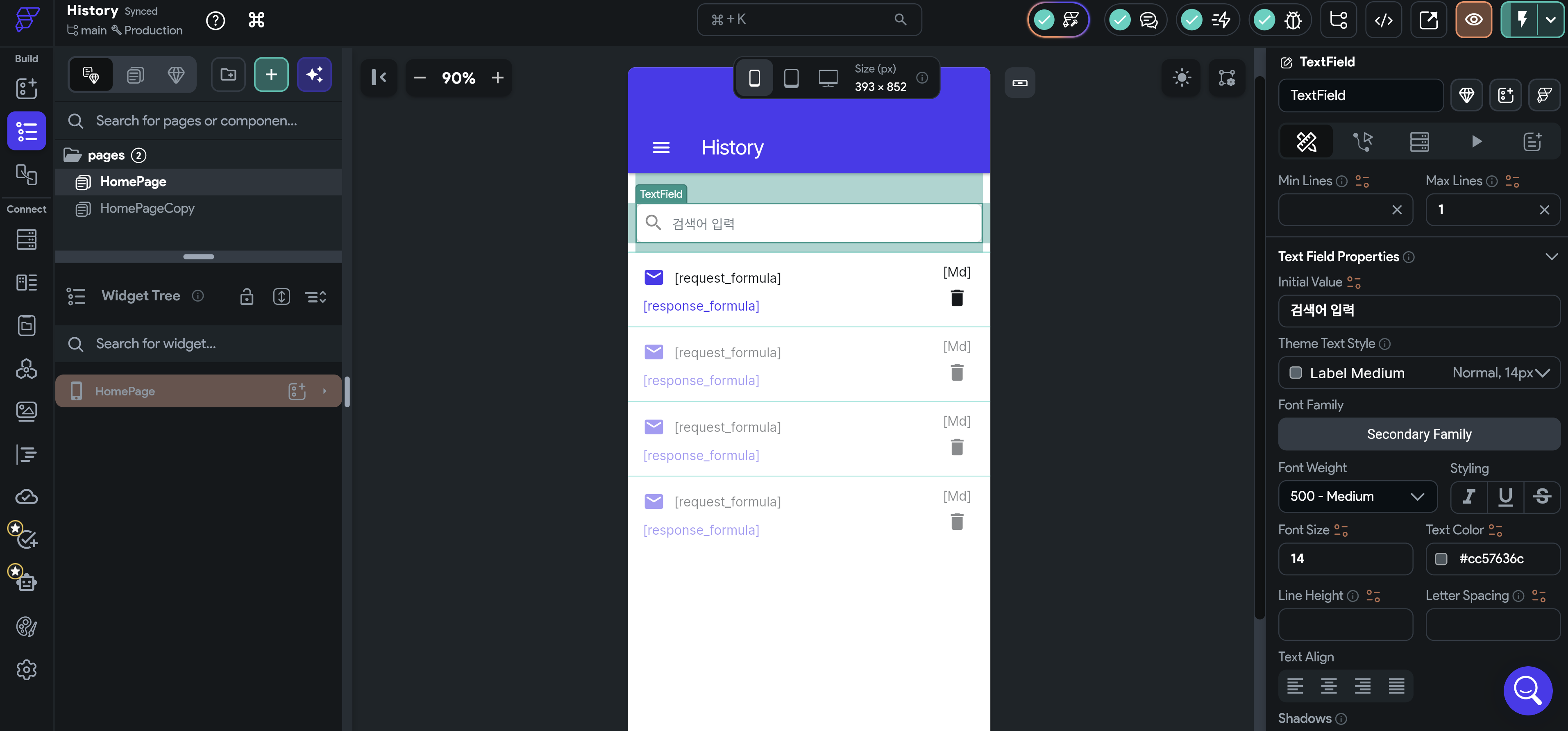Open the Media Assets image icon

[26, 411]
